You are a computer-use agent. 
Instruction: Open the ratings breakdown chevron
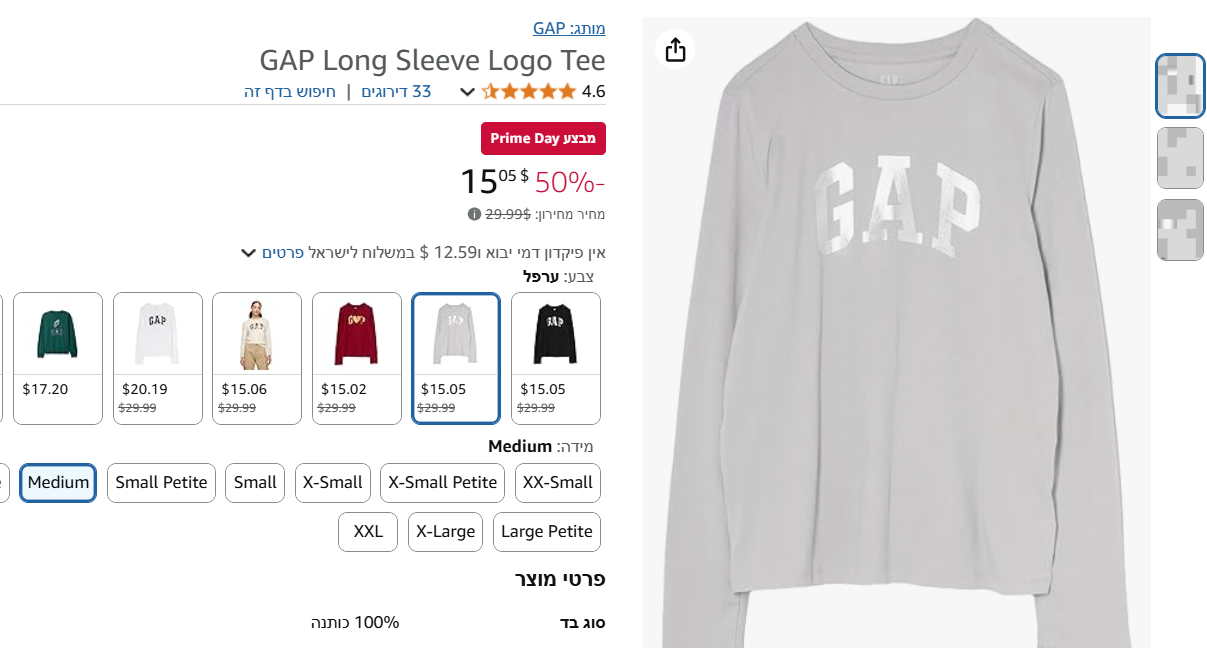point(467,92)
